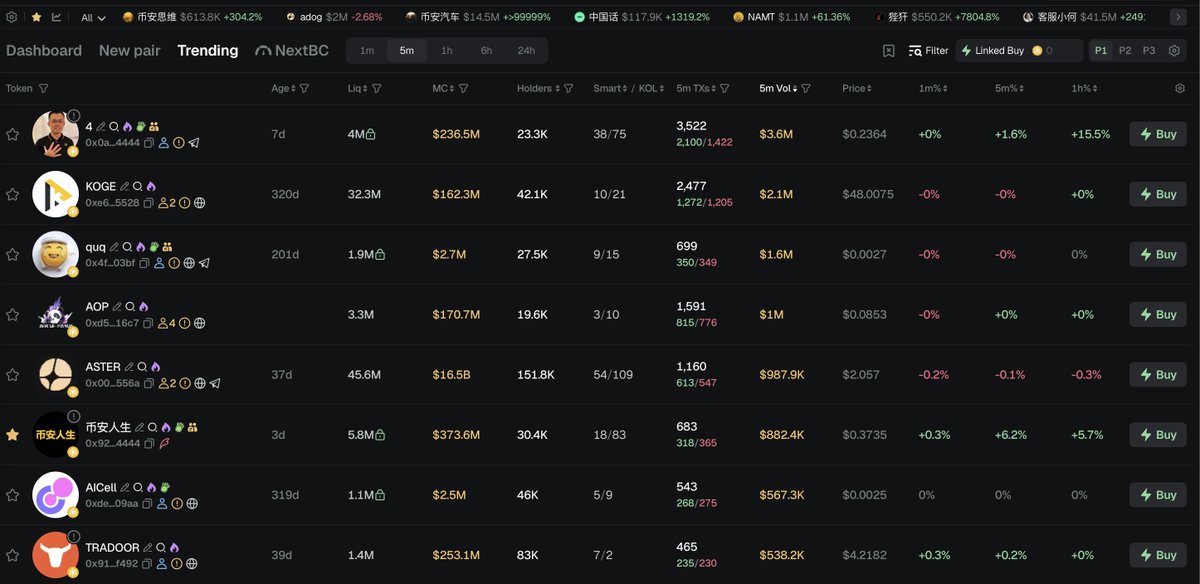Image resolution: width=1200 pixels, height=584 pixels.
Task: Open ASTER website globe icon
Action: click(200, 383)
